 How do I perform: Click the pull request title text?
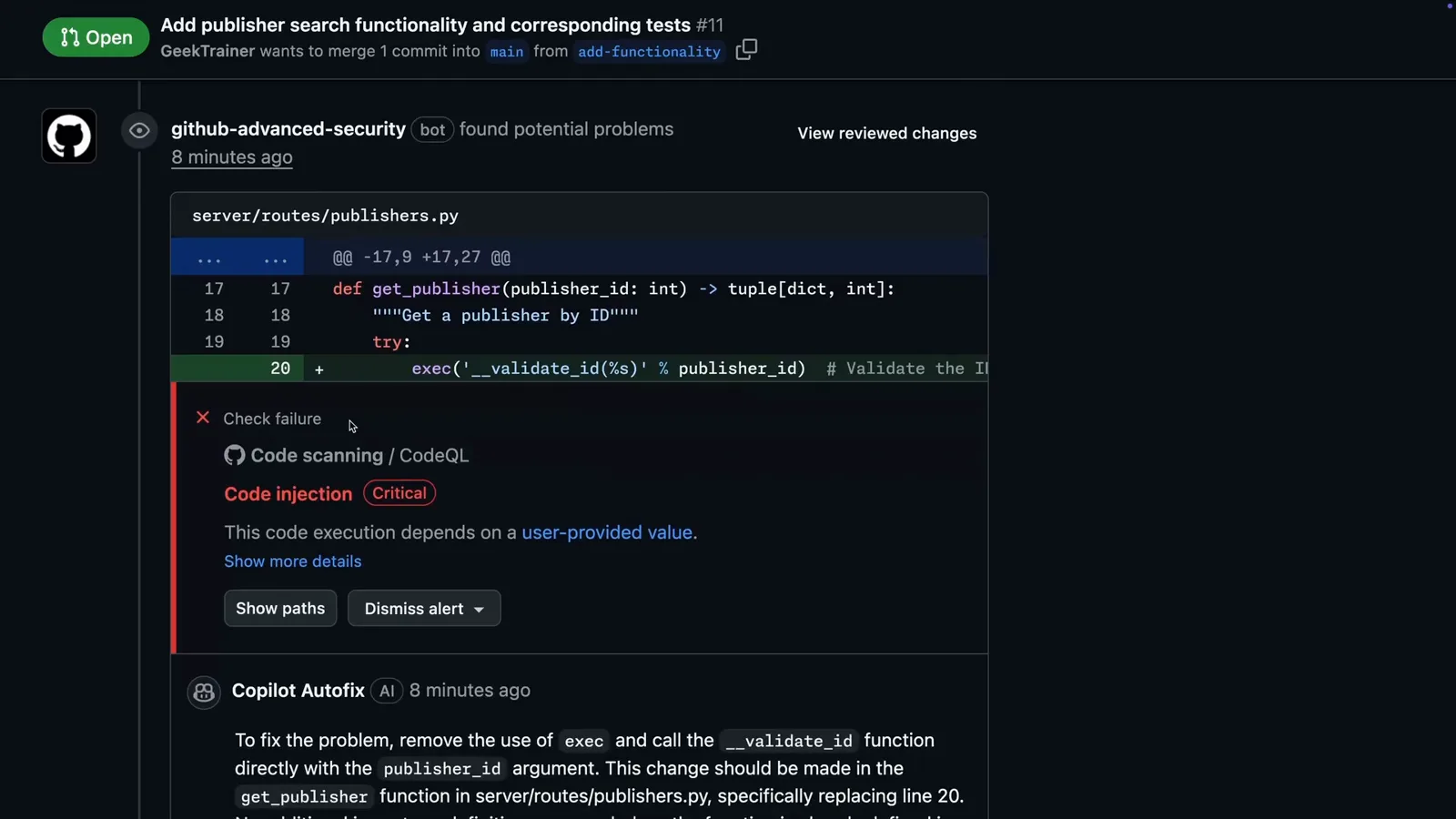[x=426, y=25]
